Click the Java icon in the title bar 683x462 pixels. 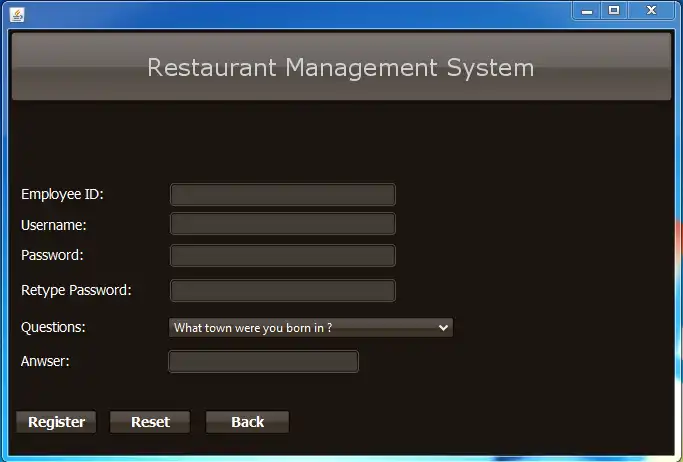coord(17,15)
